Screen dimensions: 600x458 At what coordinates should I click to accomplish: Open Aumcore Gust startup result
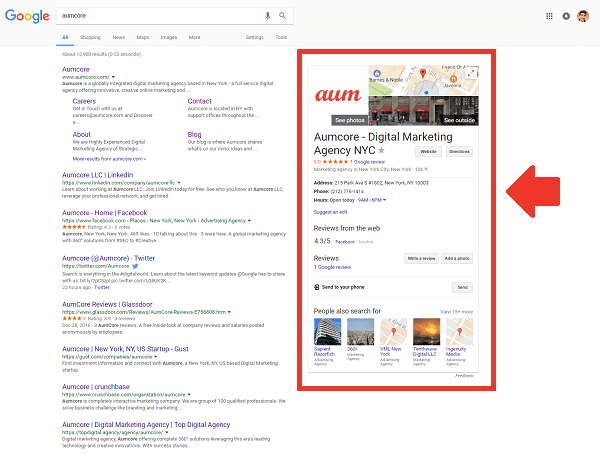tap(125, 349)
